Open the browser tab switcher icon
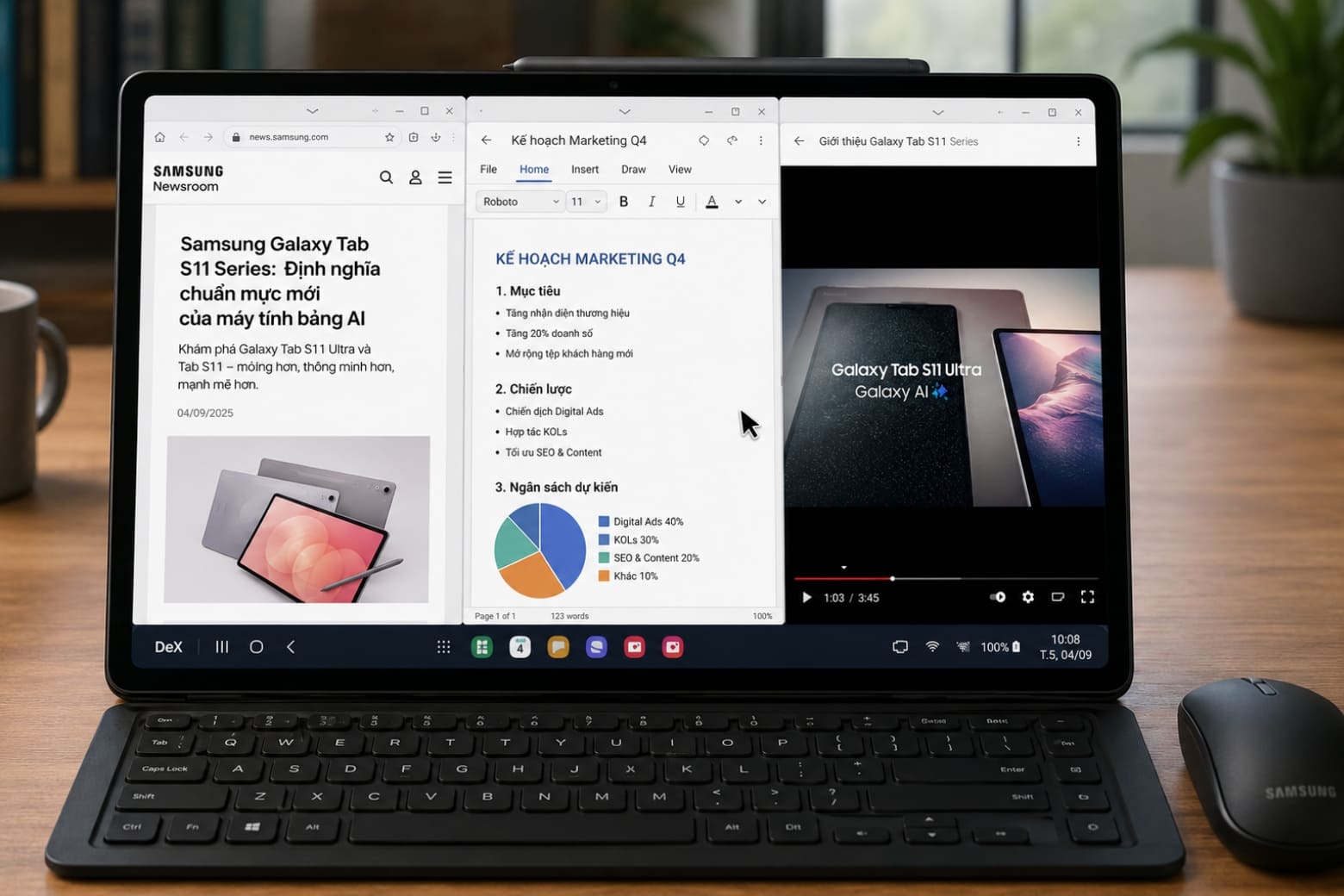The image size is (1344, 896). click(x=414, y=137)
